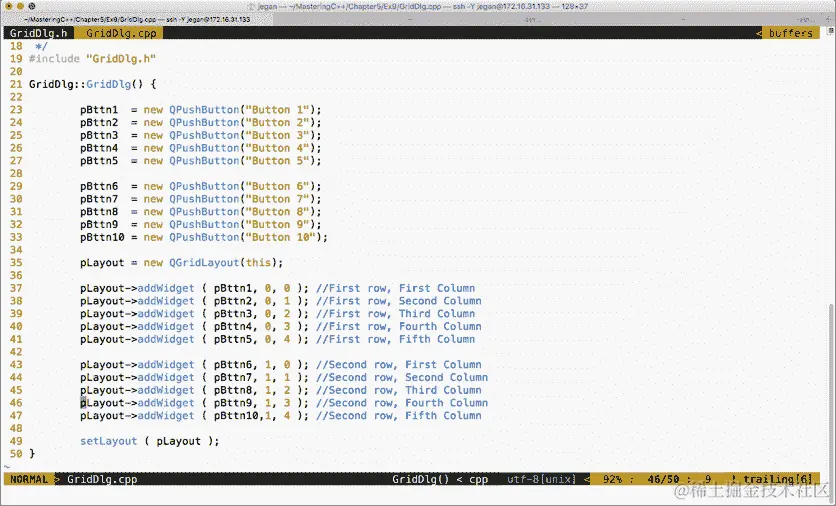The image size is (836, 506).
Task: Click setLayout on line 49
Action: pyautogui.click(x=108, y=441)
